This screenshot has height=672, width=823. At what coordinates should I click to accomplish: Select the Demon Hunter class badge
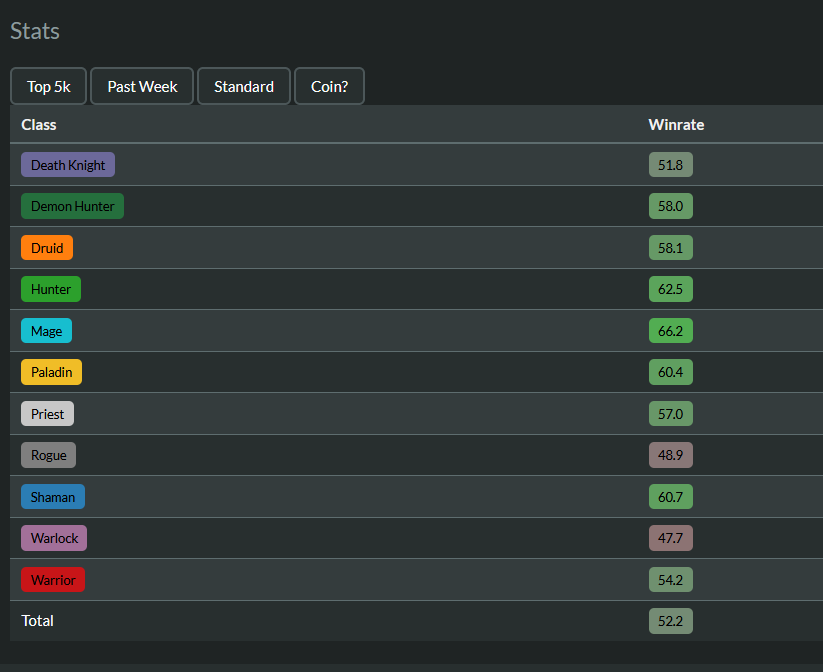(x=72, y=207)
